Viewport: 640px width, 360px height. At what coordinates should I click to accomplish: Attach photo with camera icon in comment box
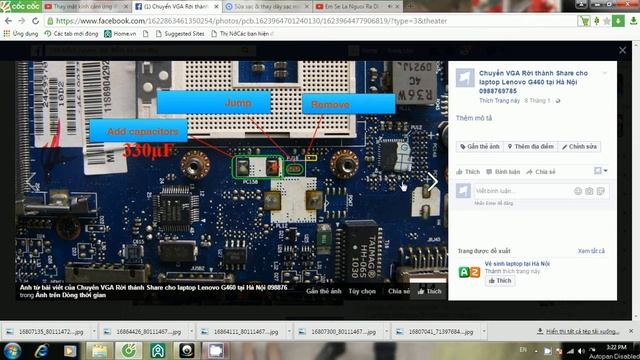click(x=589, y=191)
